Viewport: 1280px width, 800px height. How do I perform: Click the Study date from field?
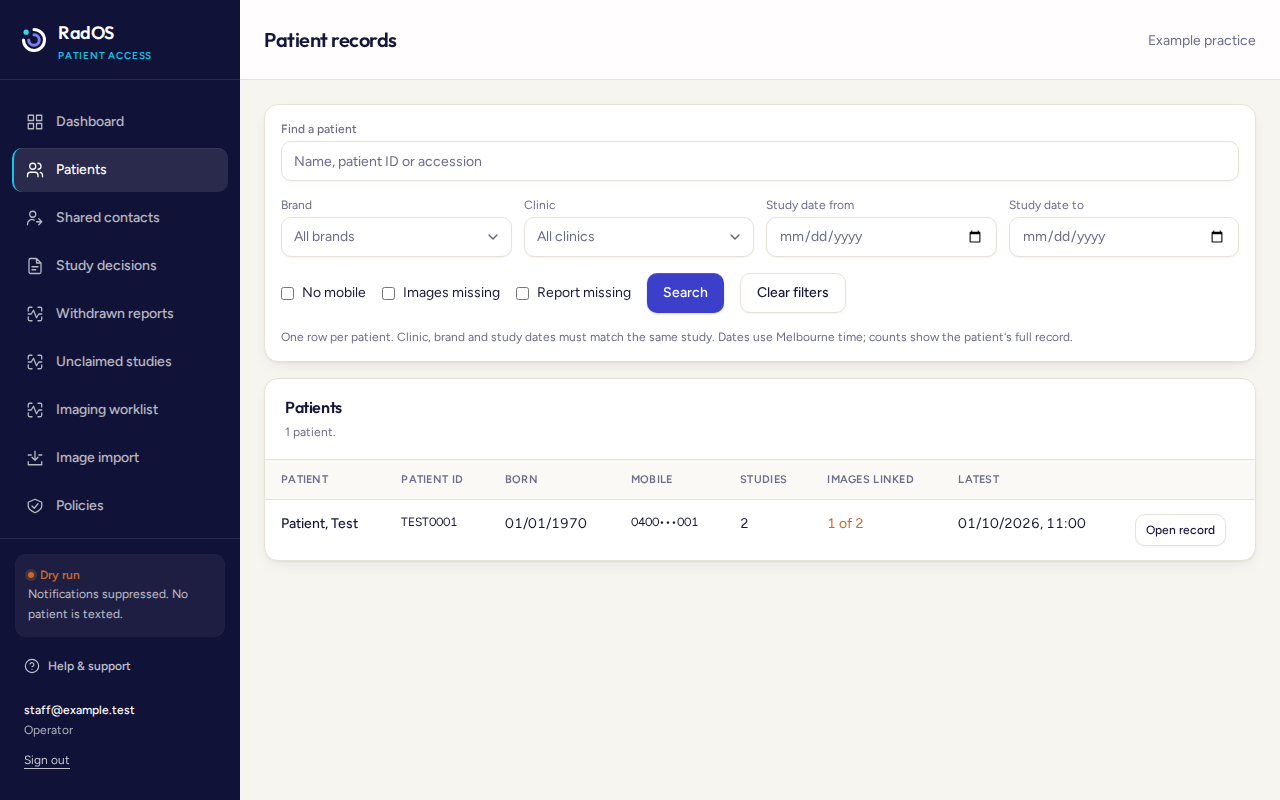(881, 237)
